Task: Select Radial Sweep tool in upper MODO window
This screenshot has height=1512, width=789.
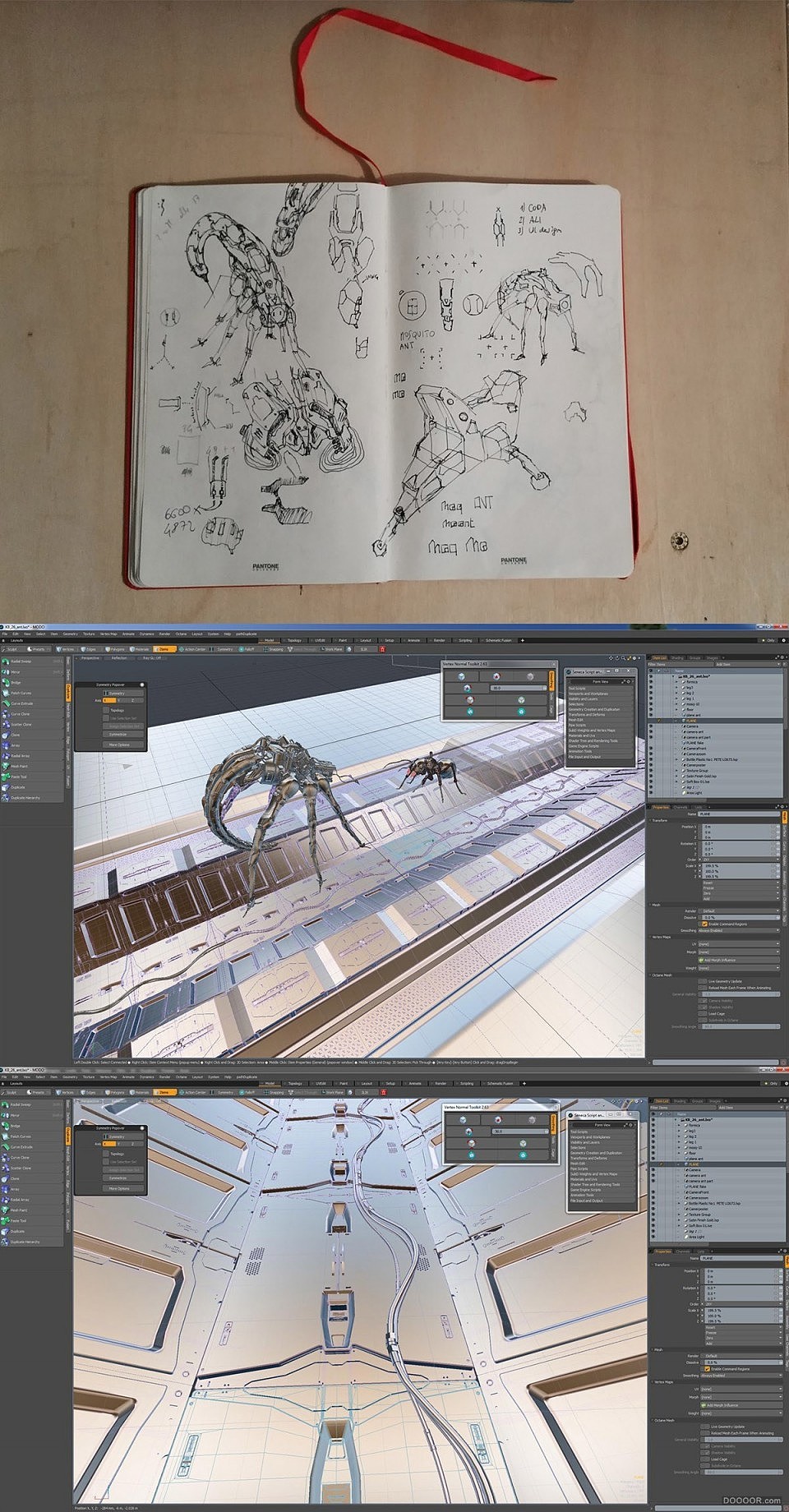Action: click(x=21, y=661)
